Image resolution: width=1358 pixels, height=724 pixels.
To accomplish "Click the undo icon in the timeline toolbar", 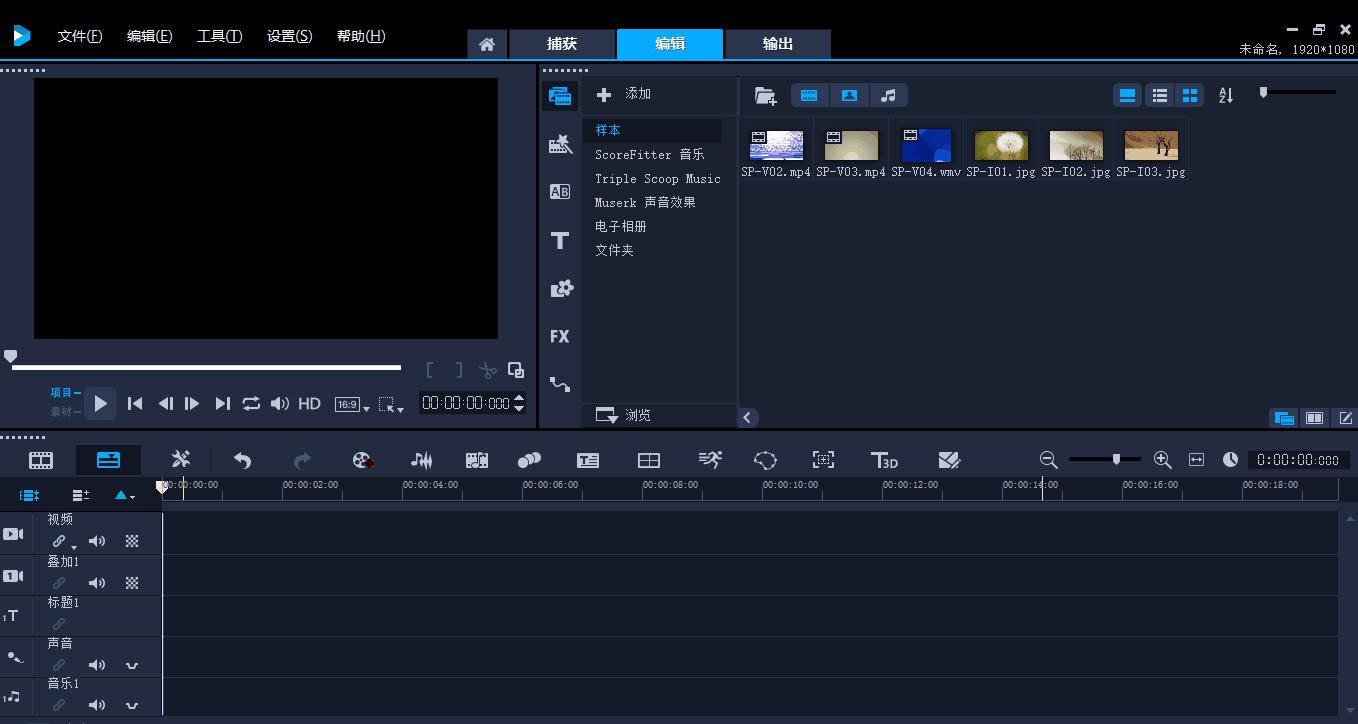I will [241, 460].
